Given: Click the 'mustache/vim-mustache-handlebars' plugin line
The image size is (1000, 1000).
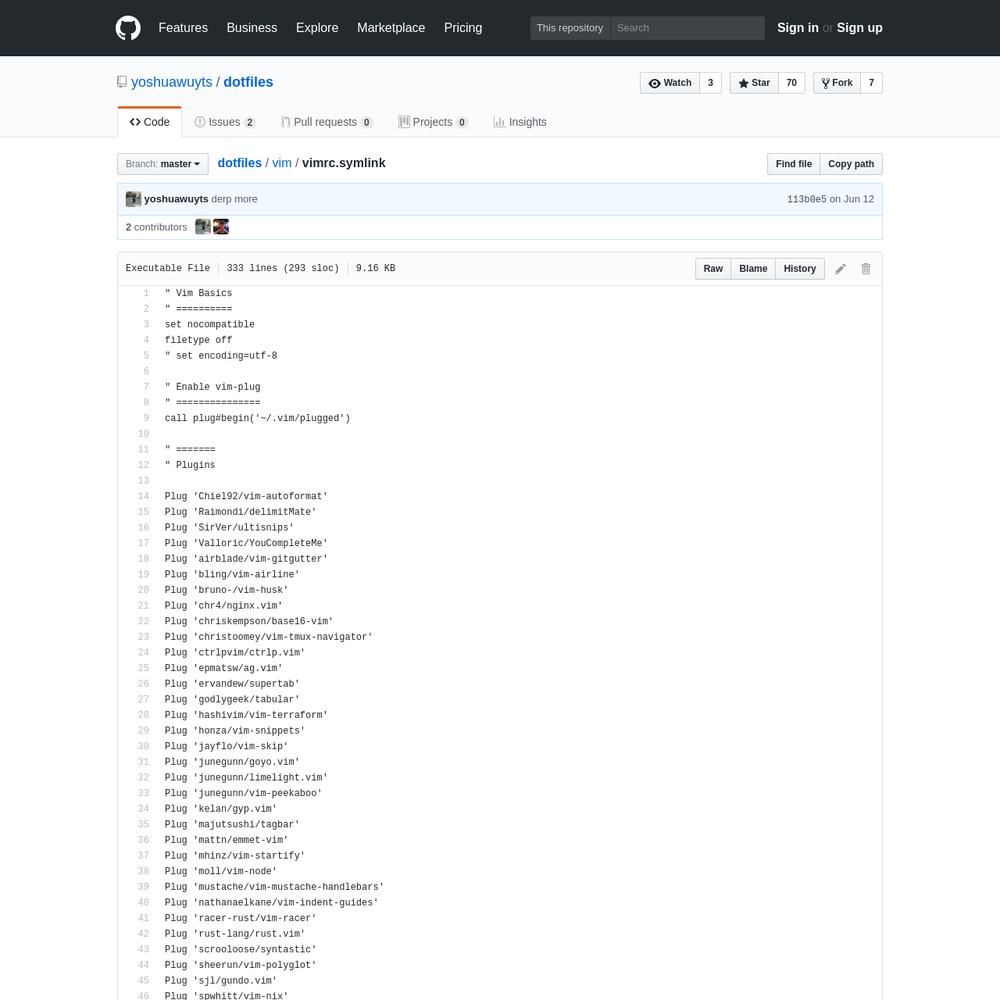Looking at the screenshot, I should pos(274,887).
